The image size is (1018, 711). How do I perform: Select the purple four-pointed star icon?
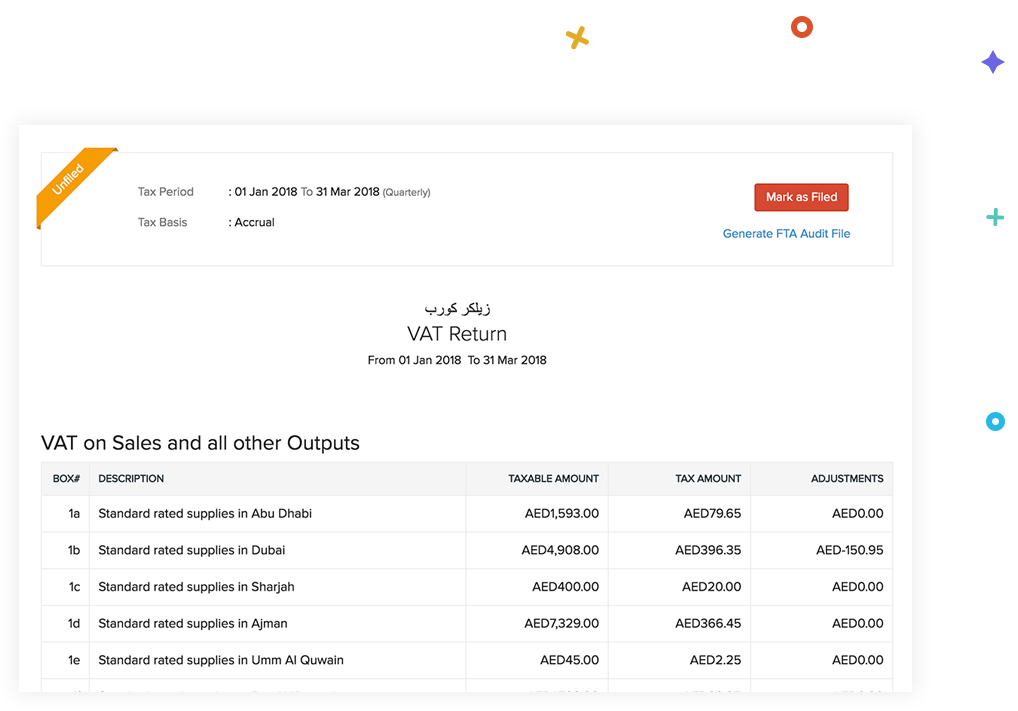993,62
